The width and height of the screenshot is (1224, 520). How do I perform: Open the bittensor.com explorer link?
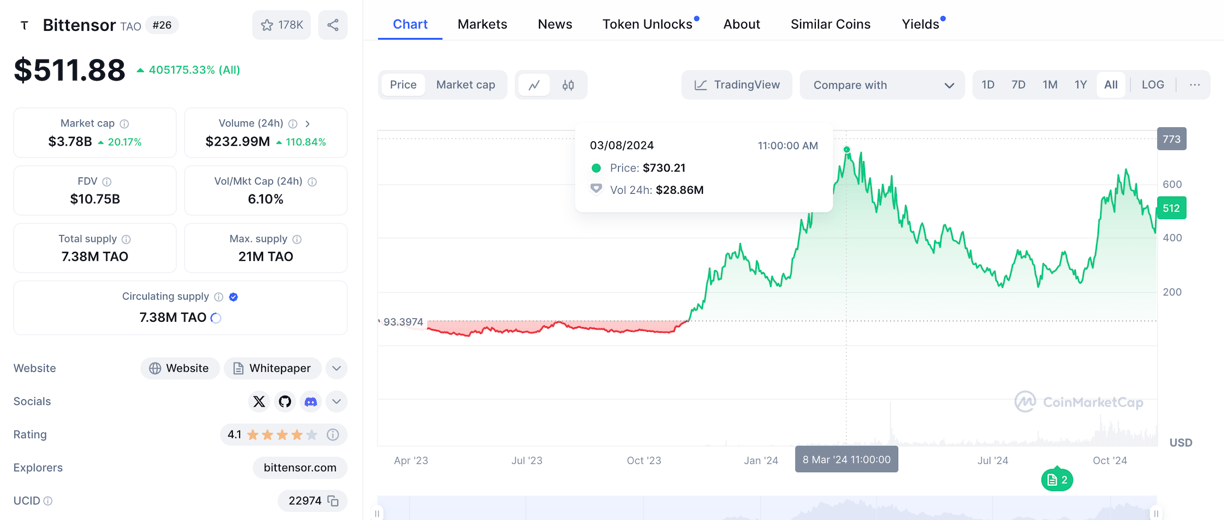click(x=300, y=468)
